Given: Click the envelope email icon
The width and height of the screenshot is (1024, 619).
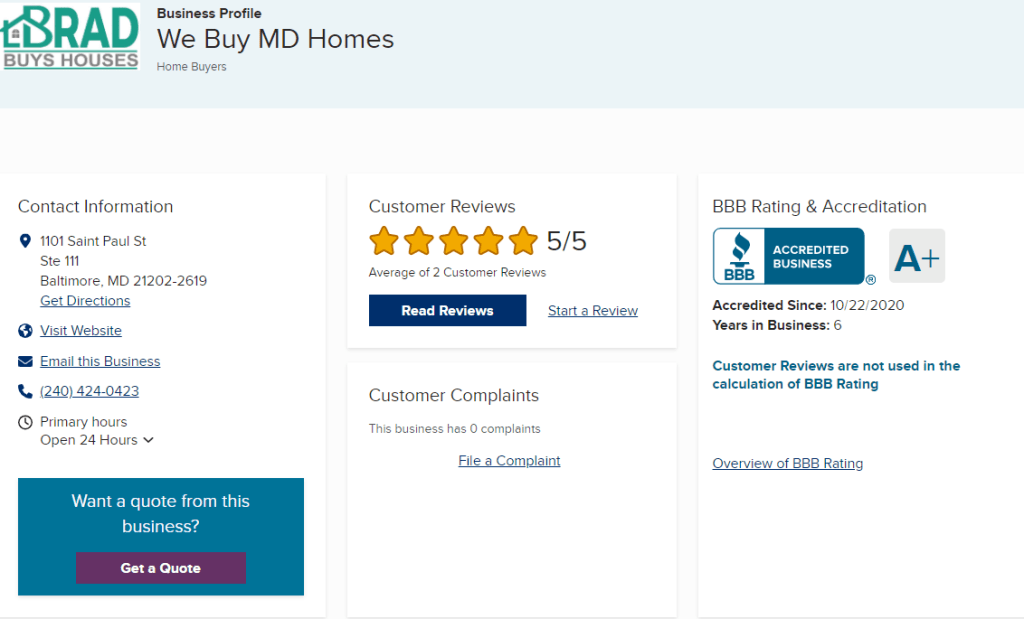Looking at the screenshot, I should click(25, 361).
